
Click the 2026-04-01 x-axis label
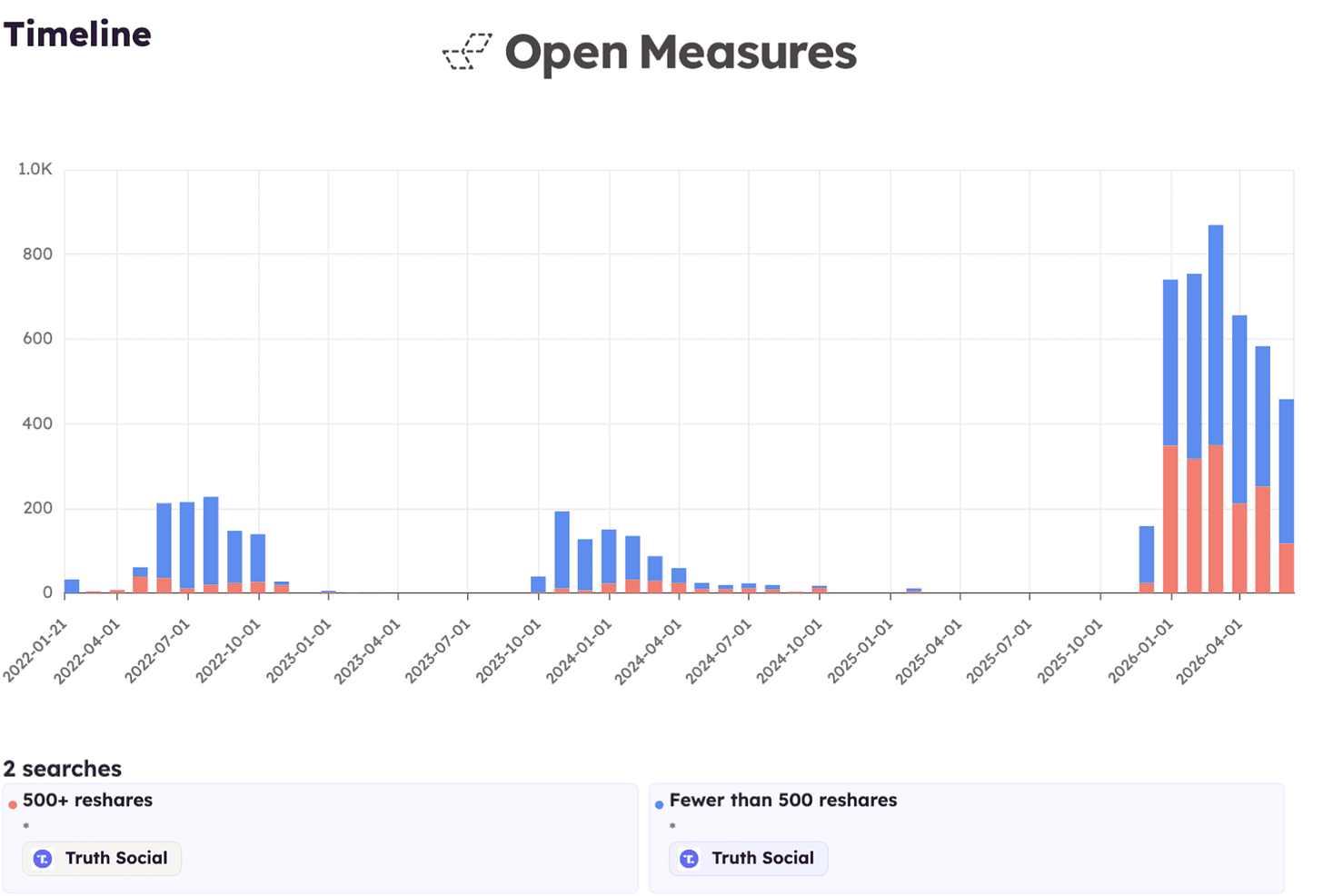pyautogui.click(x=1209, y=652)
